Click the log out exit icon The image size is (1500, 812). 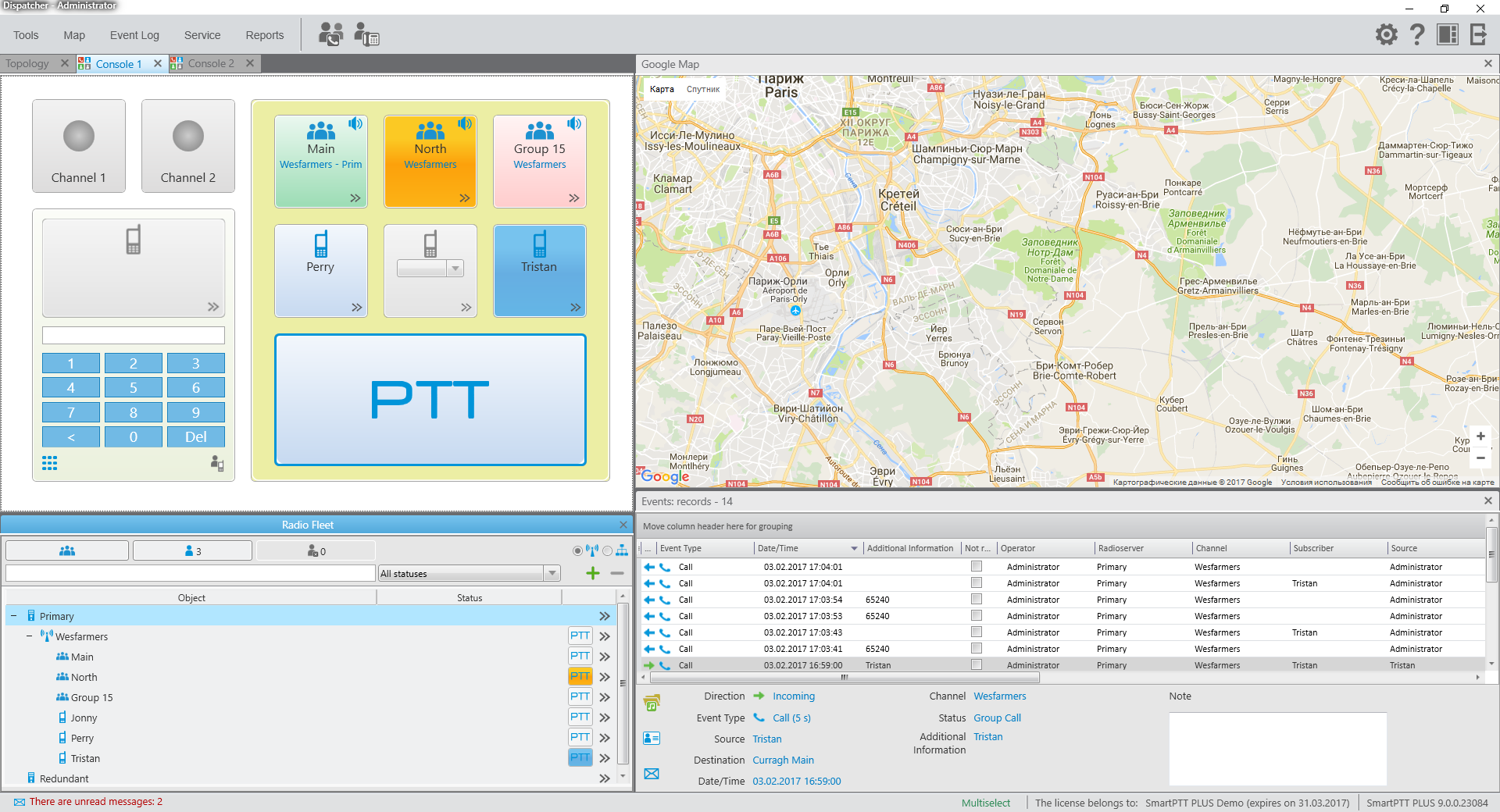pyautogui.click(x=1478, y=34)
